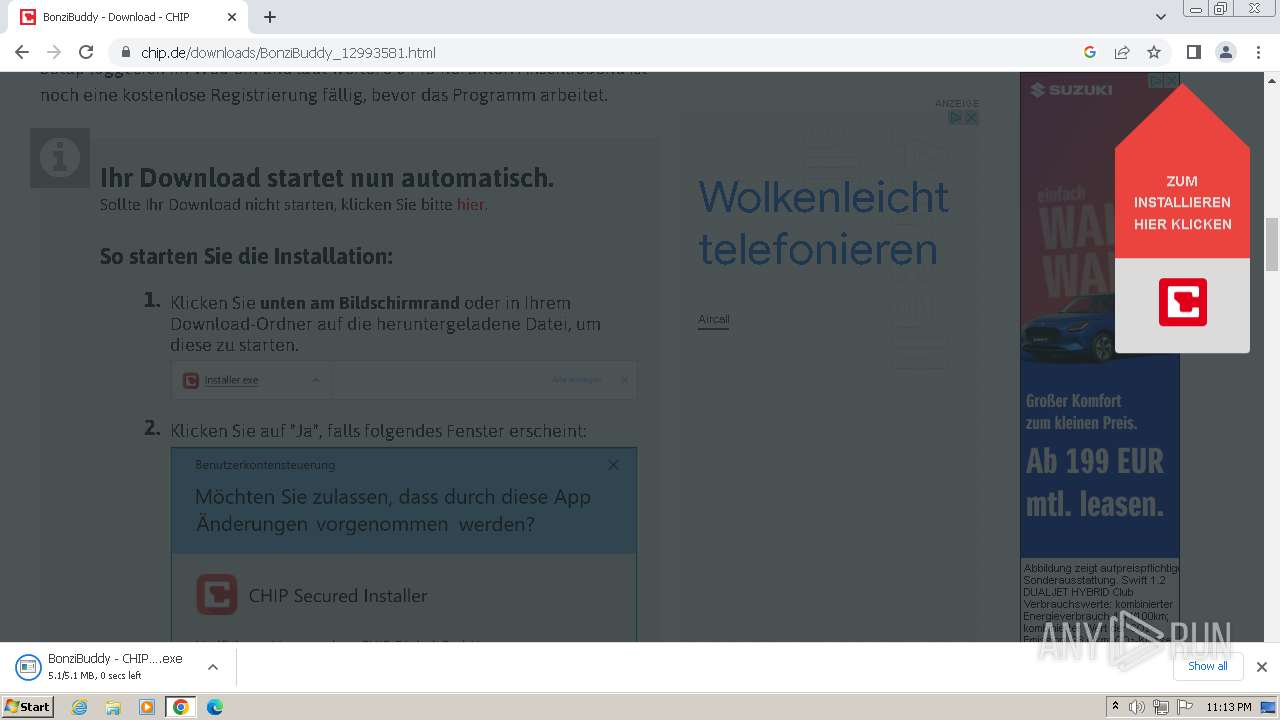Image resolution: width=1280 pixels, height=720 pixels.
Task: Reload the chip.de page
Action: 86,52
